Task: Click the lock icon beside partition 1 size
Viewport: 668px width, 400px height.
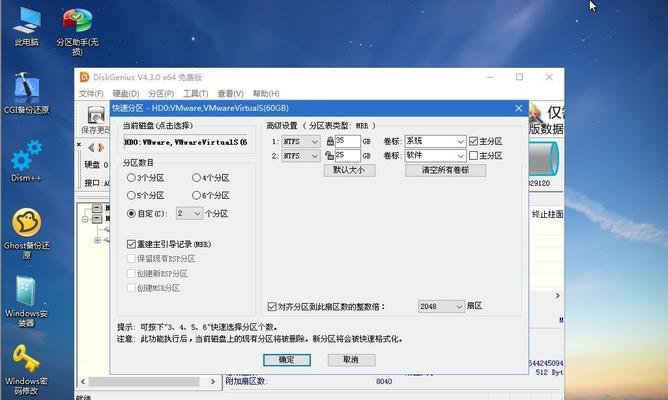Action: coord(330,141)
